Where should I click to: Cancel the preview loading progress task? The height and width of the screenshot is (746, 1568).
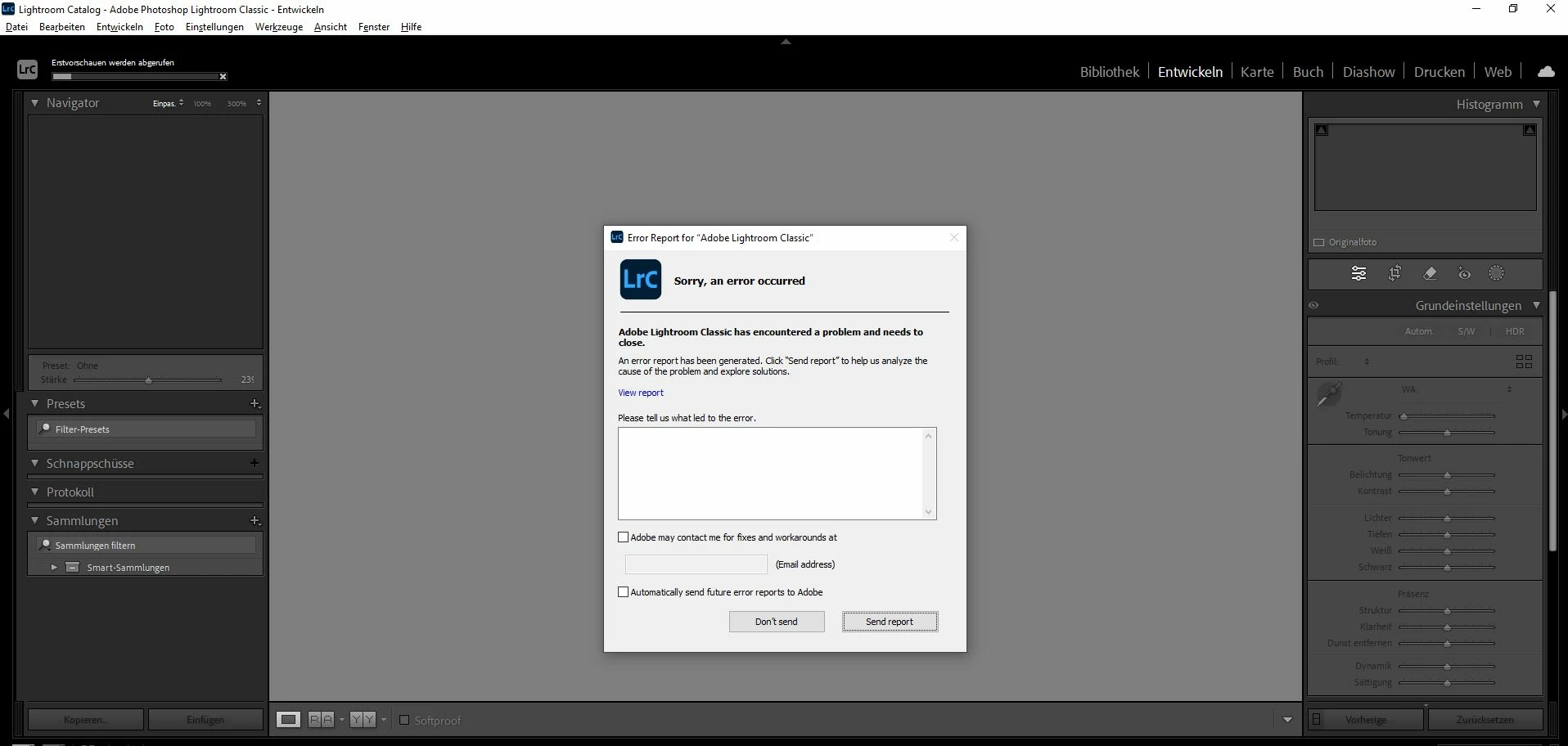[223, 77]
